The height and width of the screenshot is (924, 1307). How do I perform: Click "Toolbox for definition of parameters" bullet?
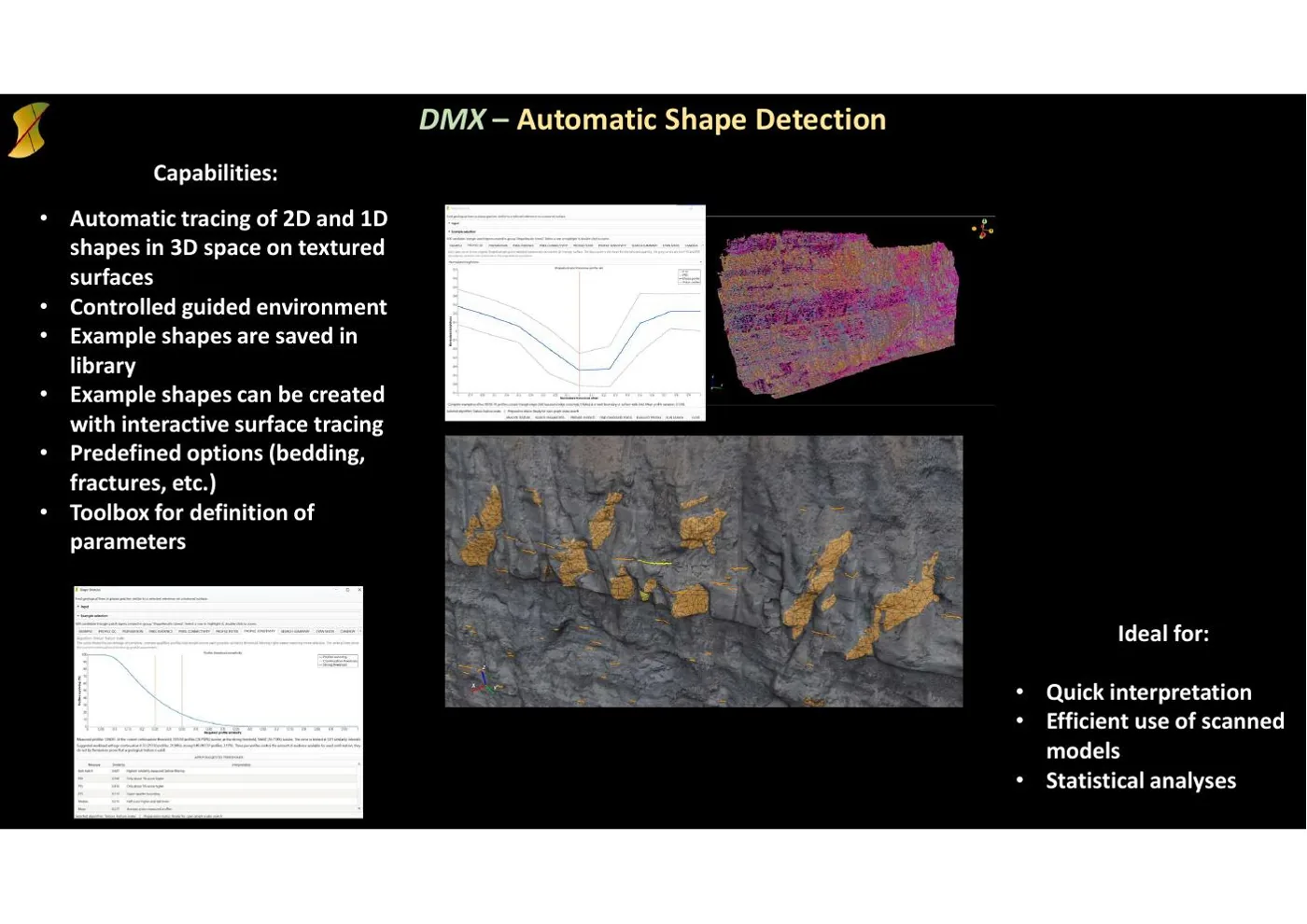[192, 527]
